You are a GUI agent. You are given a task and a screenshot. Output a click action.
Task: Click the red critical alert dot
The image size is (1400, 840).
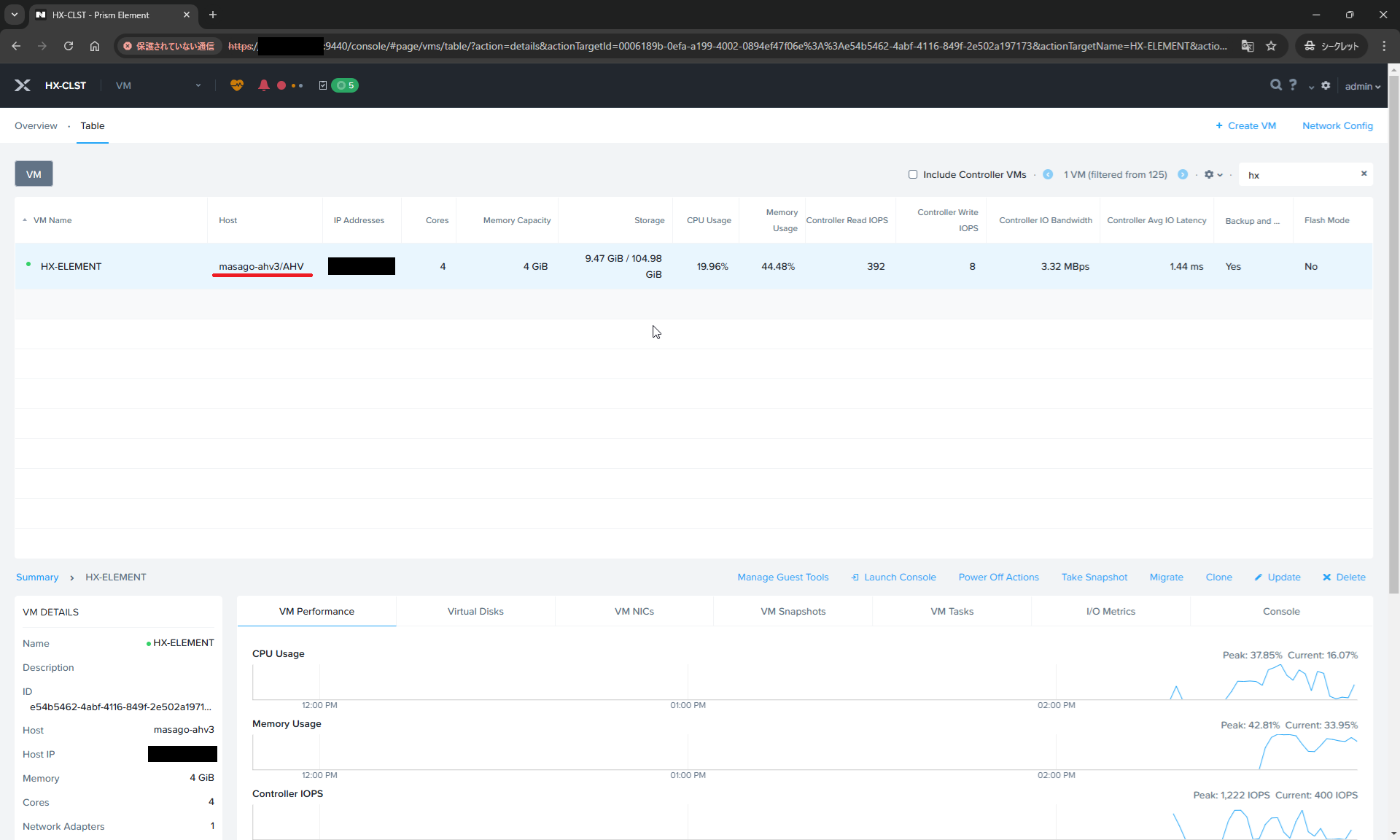click(281, 85)
